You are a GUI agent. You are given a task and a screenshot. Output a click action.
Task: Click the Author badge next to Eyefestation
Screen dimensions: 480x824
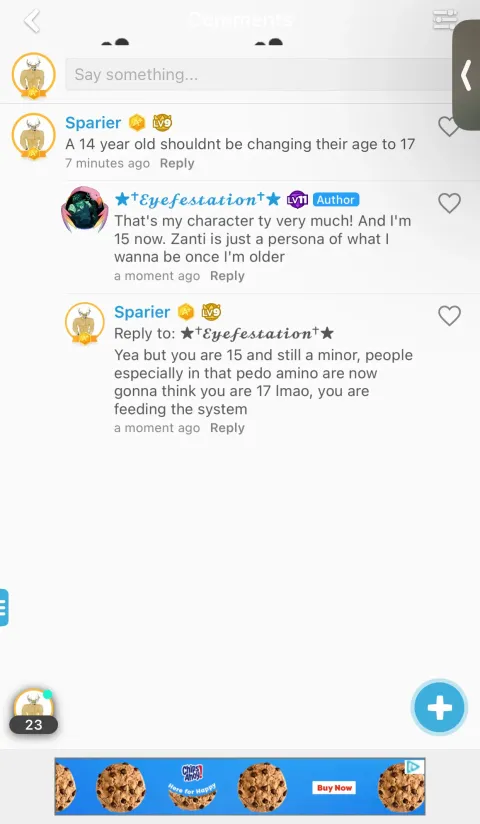(x=336, y=200)
